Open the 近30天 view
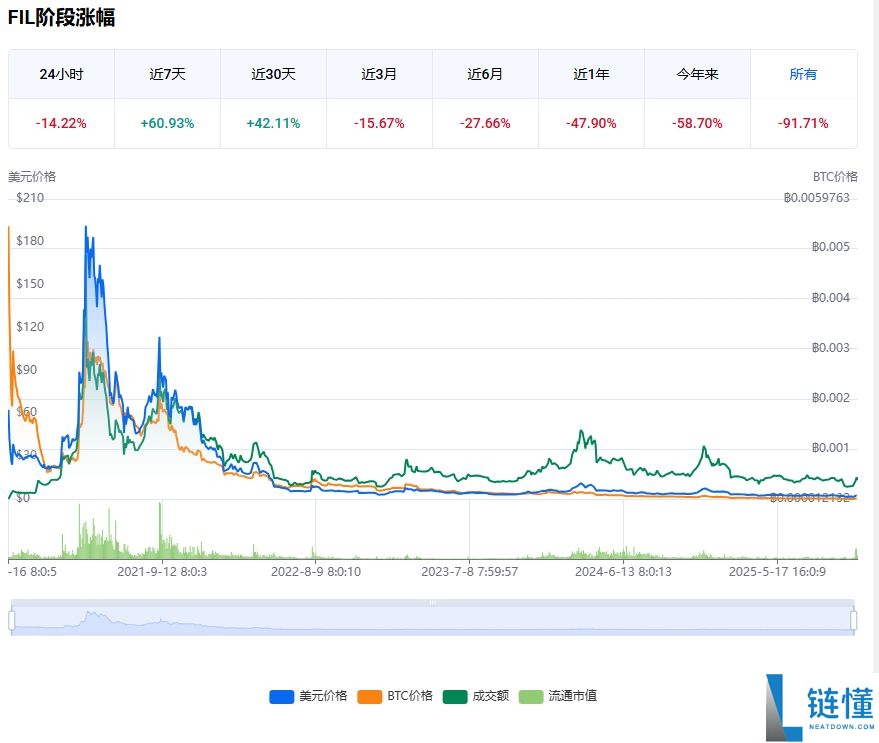879x743 pixels. pyautogui.click(x=273, y=74)
